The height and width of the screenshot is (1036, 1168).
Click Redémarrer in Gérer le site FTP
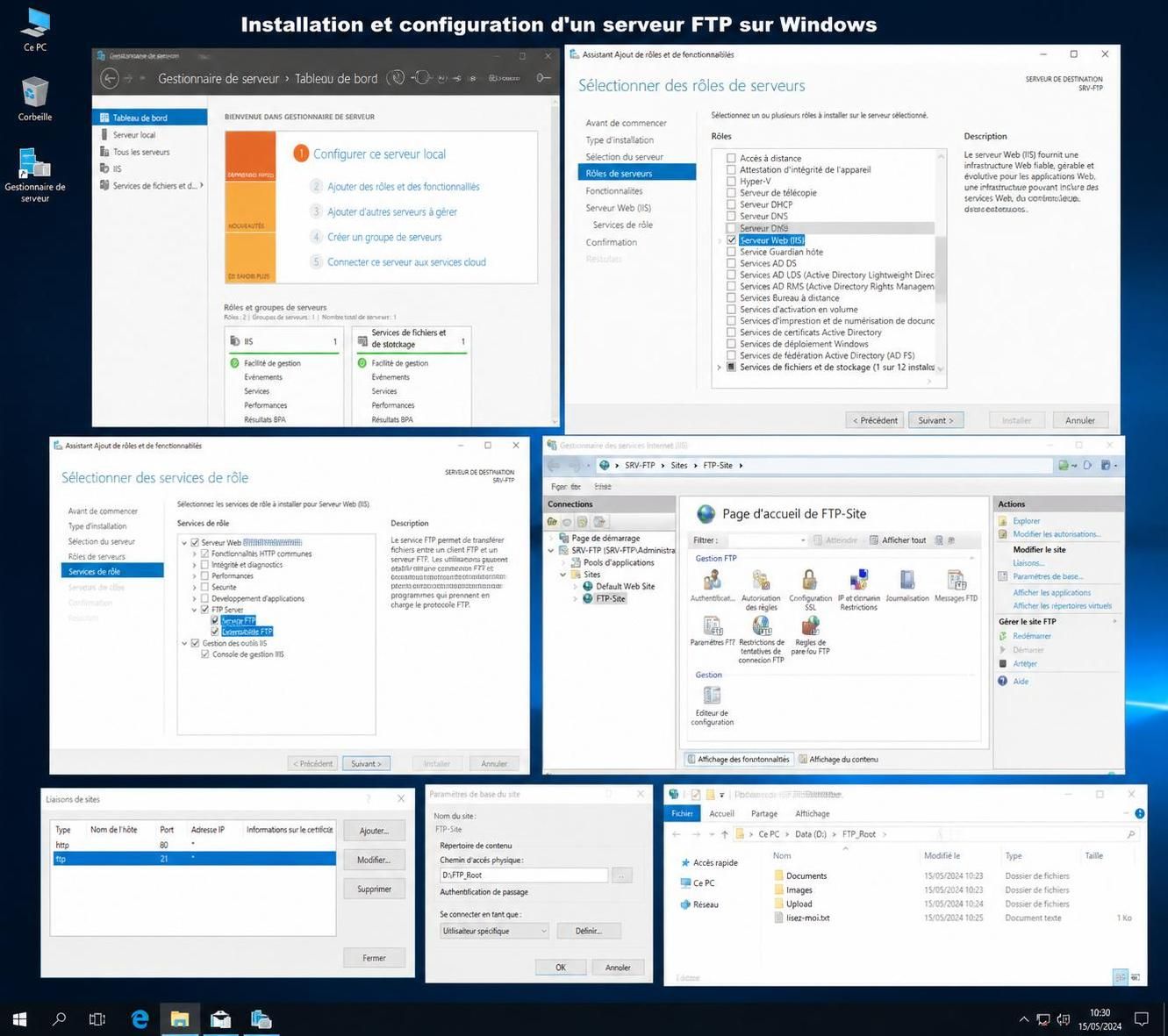click(1031, 636)
